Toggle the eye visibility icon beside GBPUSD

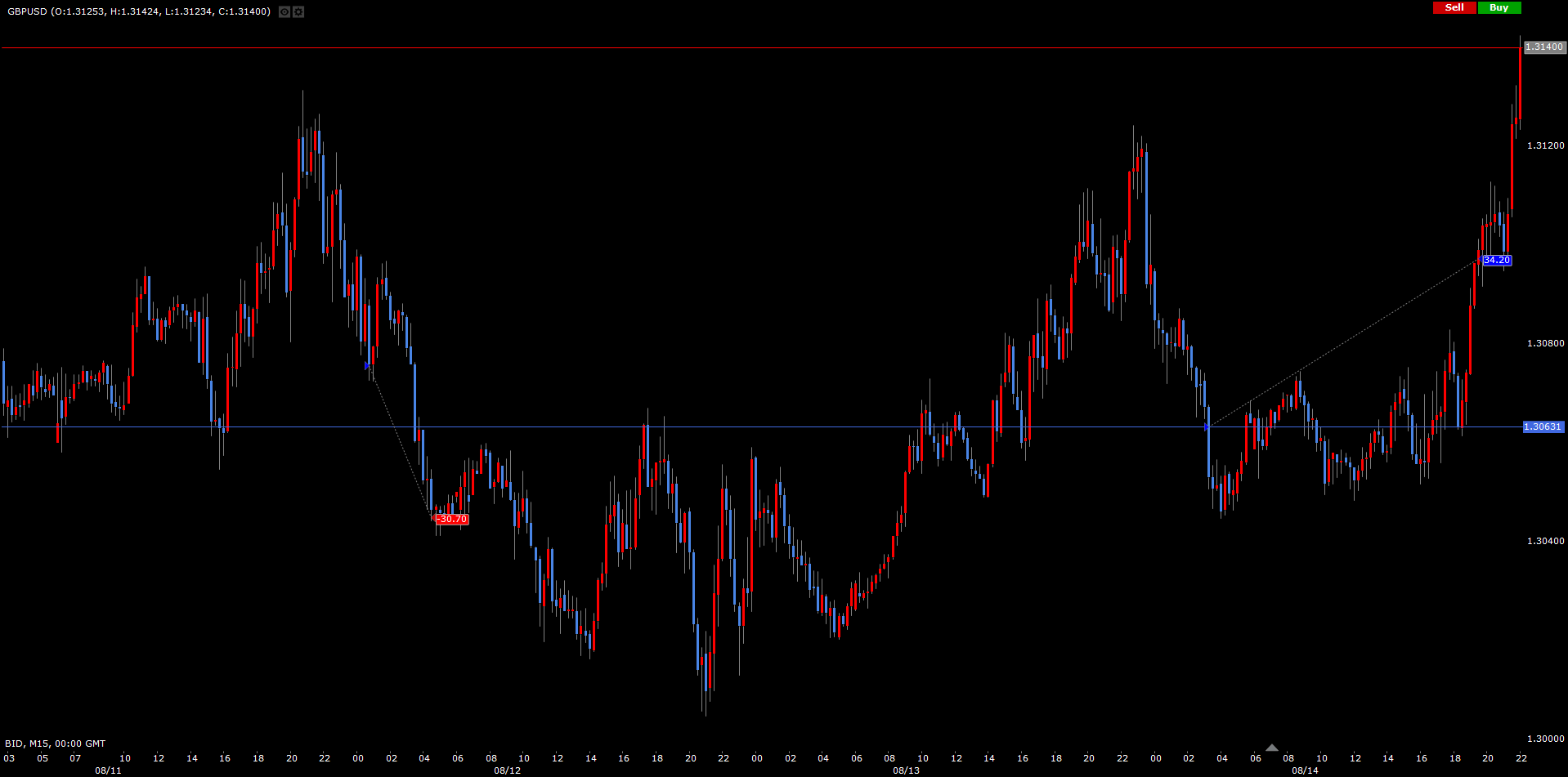[x=284, y=12]
